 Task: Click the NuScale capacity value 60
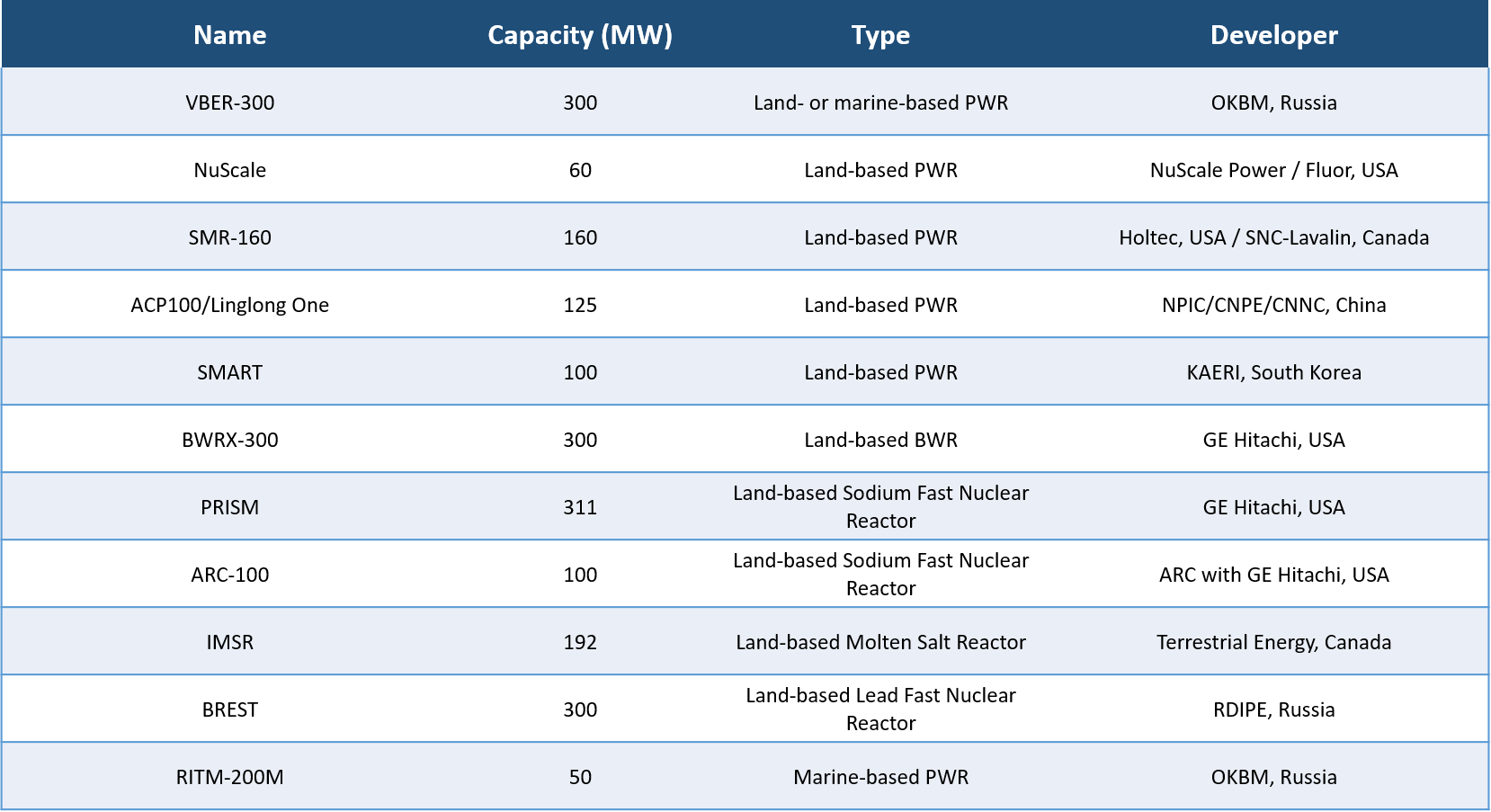[x=580, y=169]
